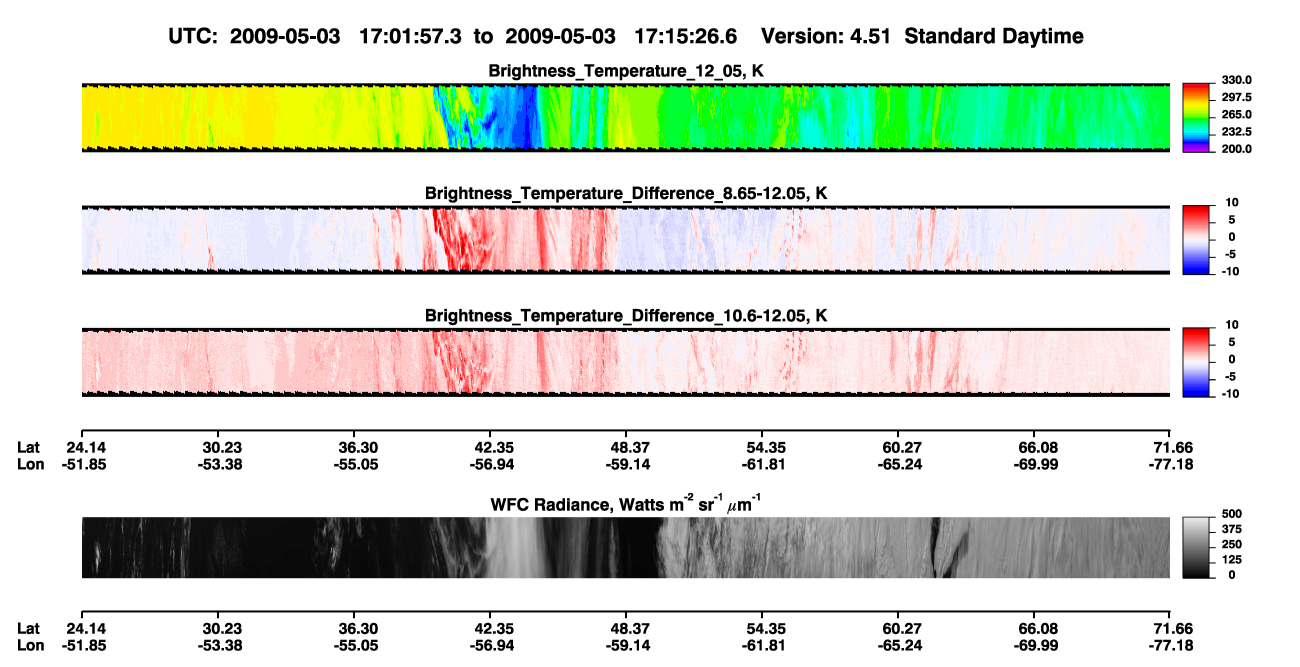
Task: Click the end time '17:15:26.6' in the header
Action: [685, 37]
